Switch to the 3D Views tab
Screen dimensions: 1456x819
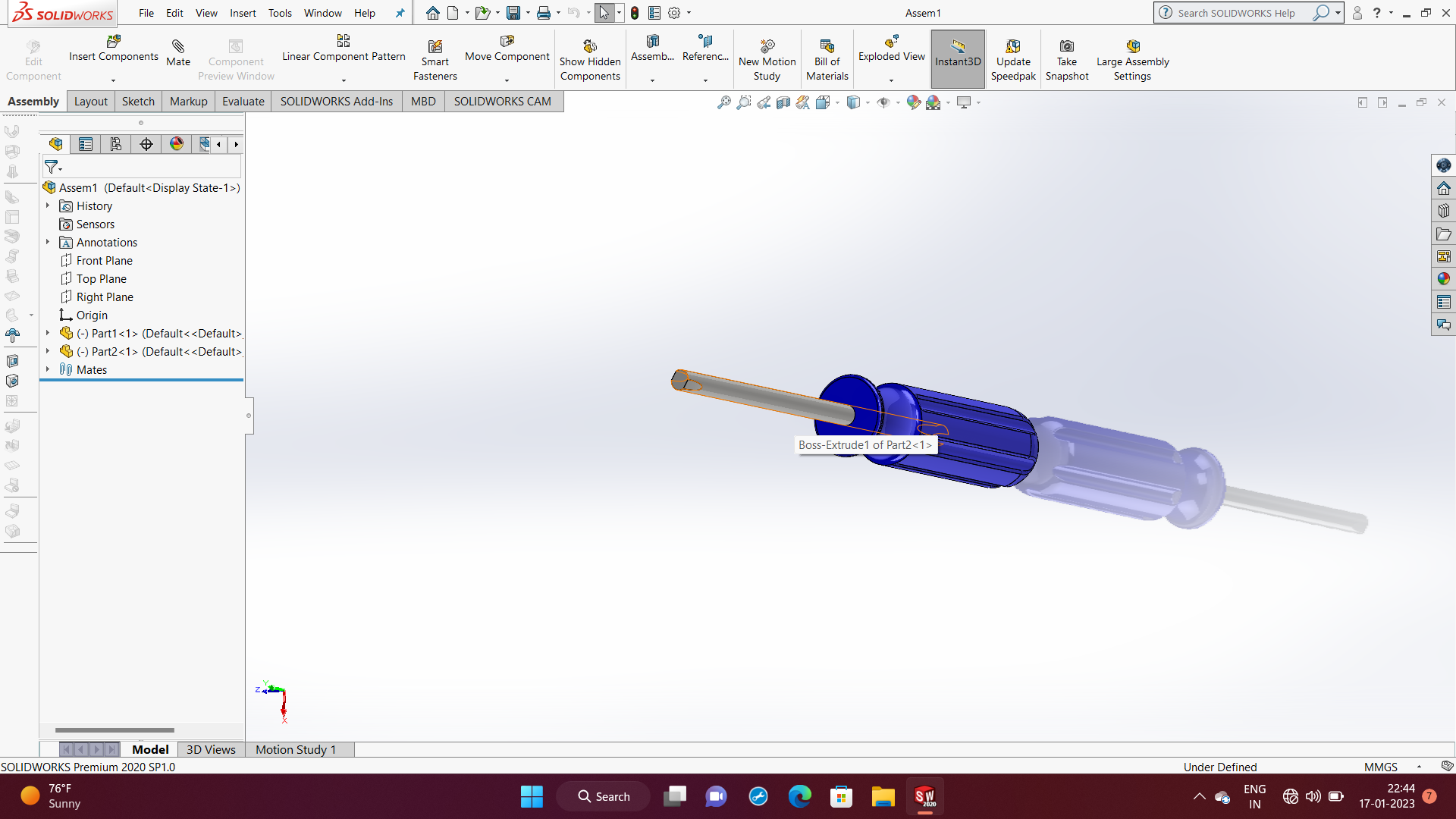211,749
